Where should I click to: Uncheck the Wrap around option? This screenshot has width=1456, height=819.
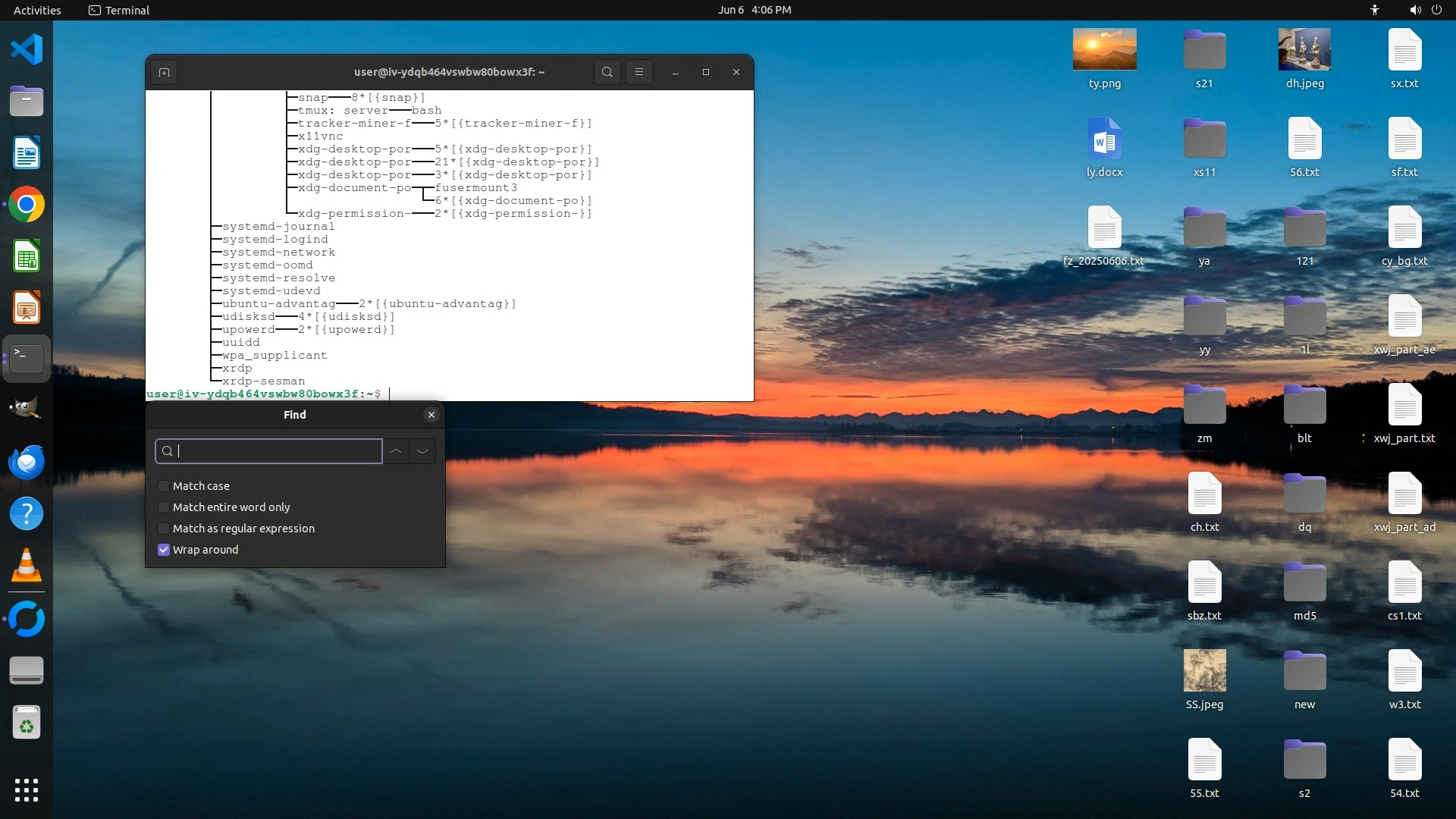164,550
